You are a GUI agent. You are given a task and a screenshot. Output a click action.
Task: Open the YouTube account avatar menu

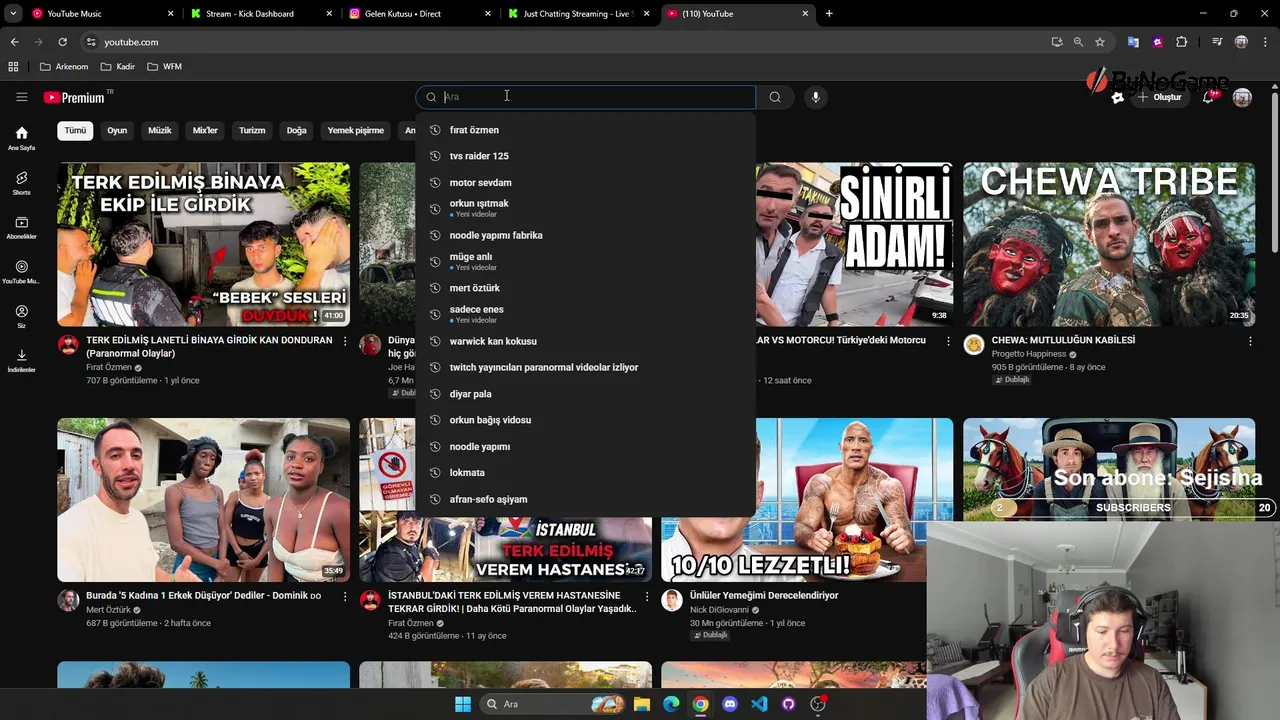coord(1242,97)
